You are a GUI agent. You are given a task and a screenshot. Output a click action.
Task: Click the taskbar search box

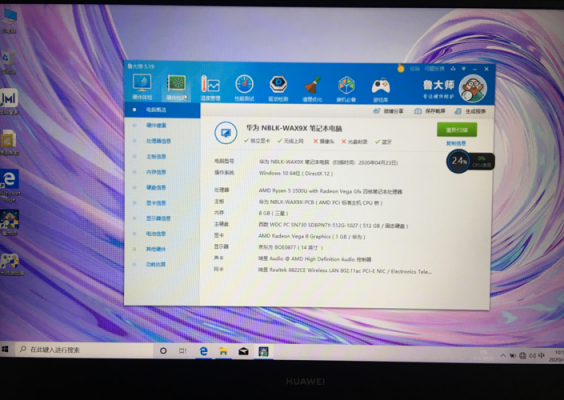85,350
